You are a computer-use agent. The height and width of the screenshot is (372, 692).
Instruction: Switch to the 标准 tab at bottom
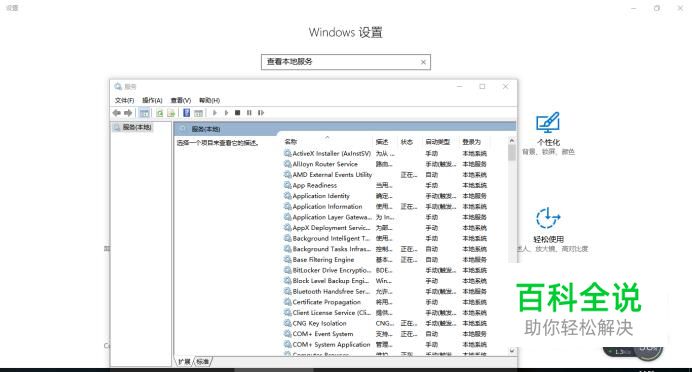(x=203, y=362)
